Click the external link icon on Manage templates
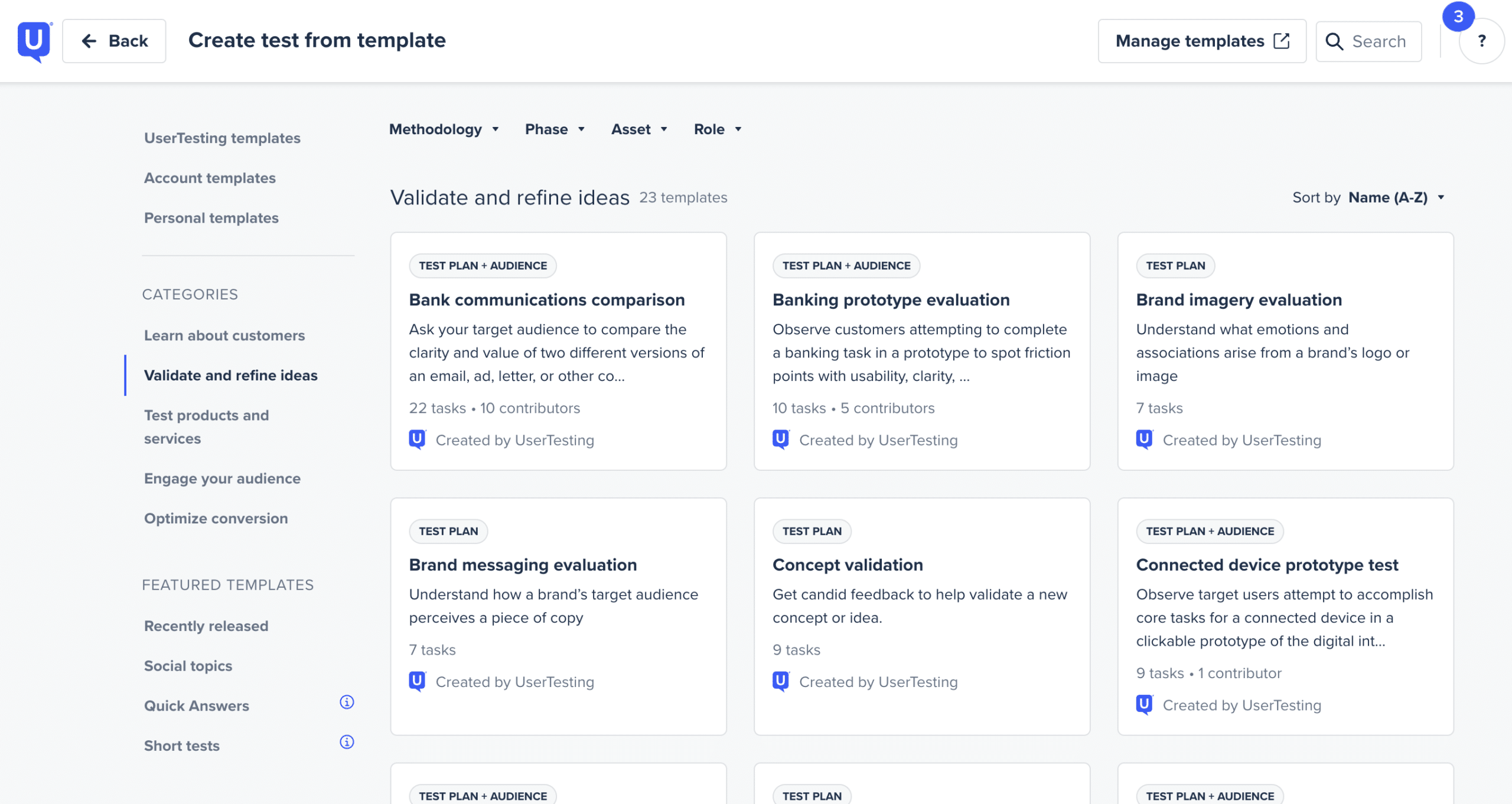 (x=1281, y=41)
